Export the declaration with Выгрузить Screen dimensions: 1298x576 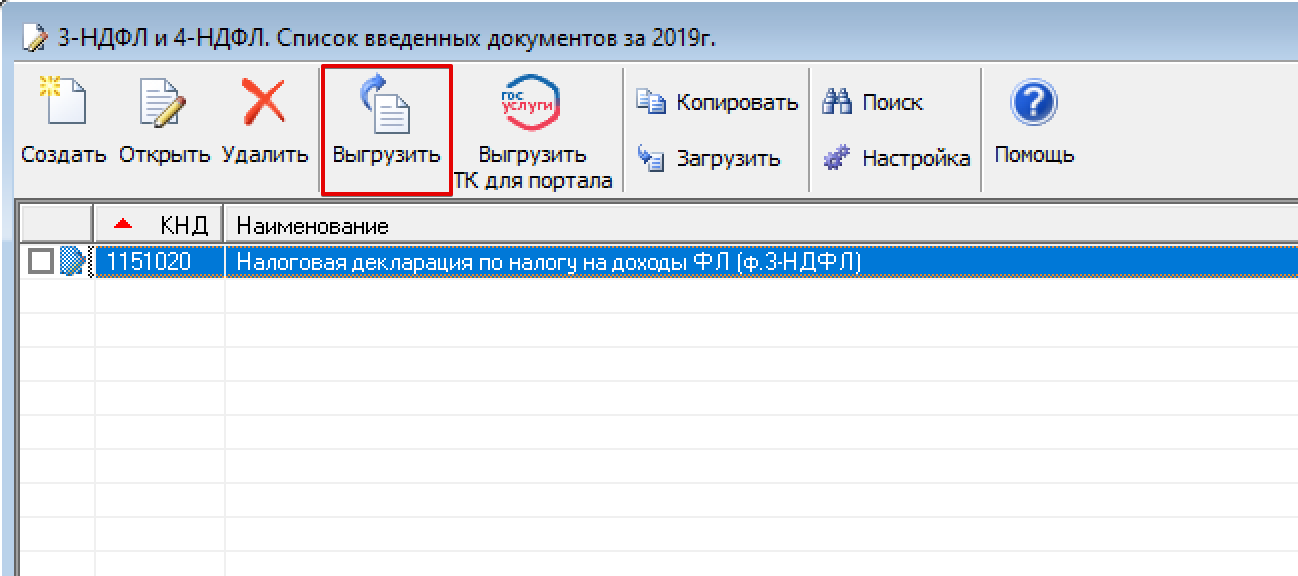coord(387,130)
